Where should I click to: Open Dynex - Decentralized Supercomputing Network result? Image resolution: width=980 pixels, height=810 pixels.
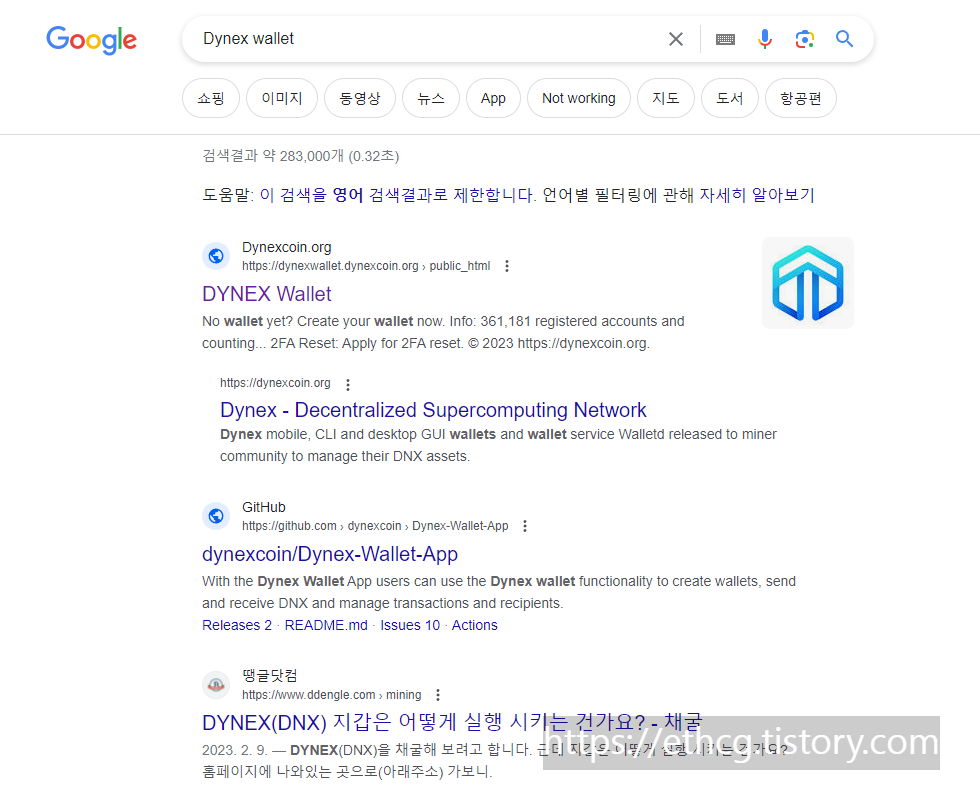[x=433, y=410]
